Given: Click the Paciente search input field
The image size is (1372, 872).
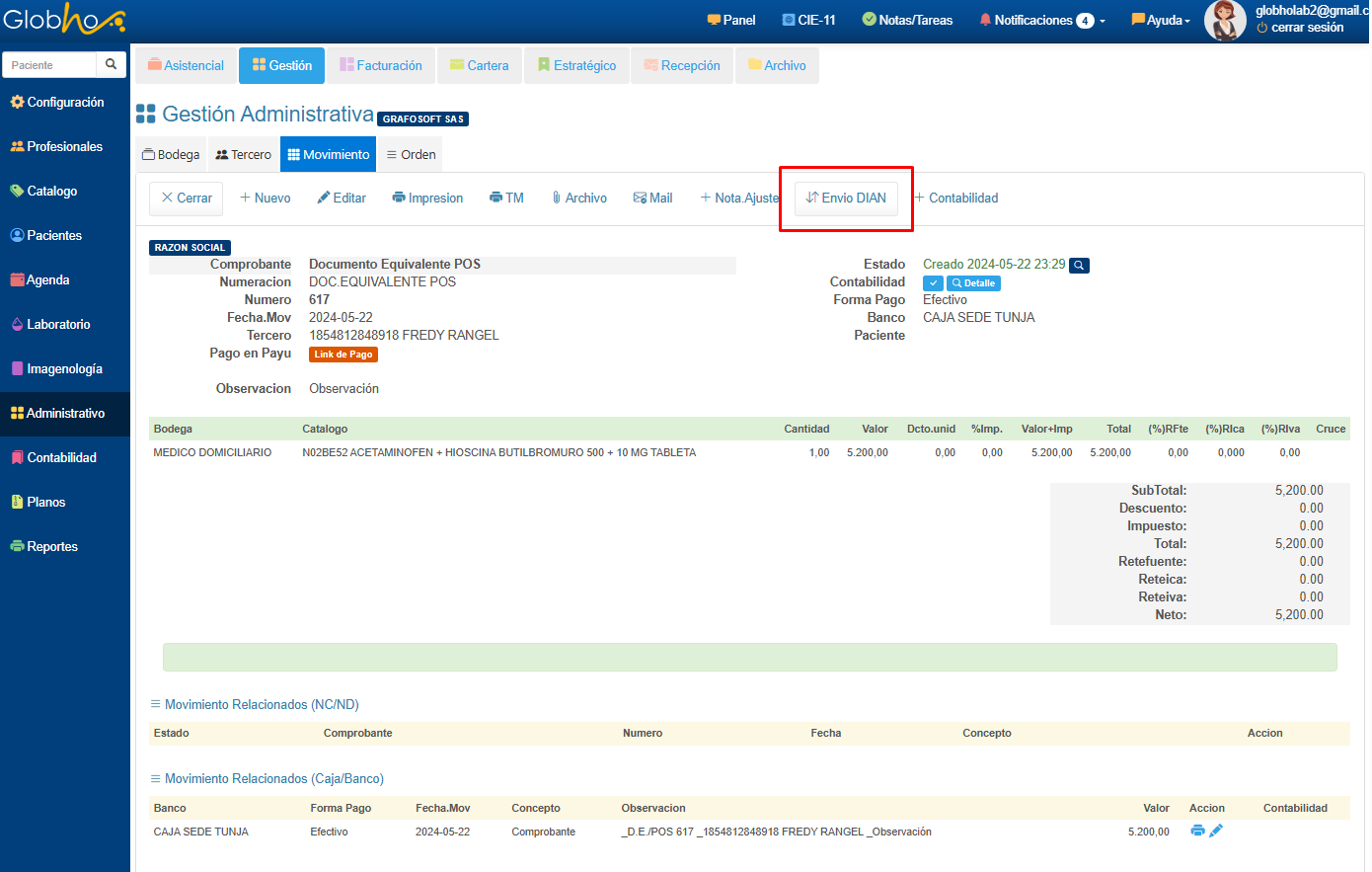Looking at the screenshot, I should tap(51, 65).
